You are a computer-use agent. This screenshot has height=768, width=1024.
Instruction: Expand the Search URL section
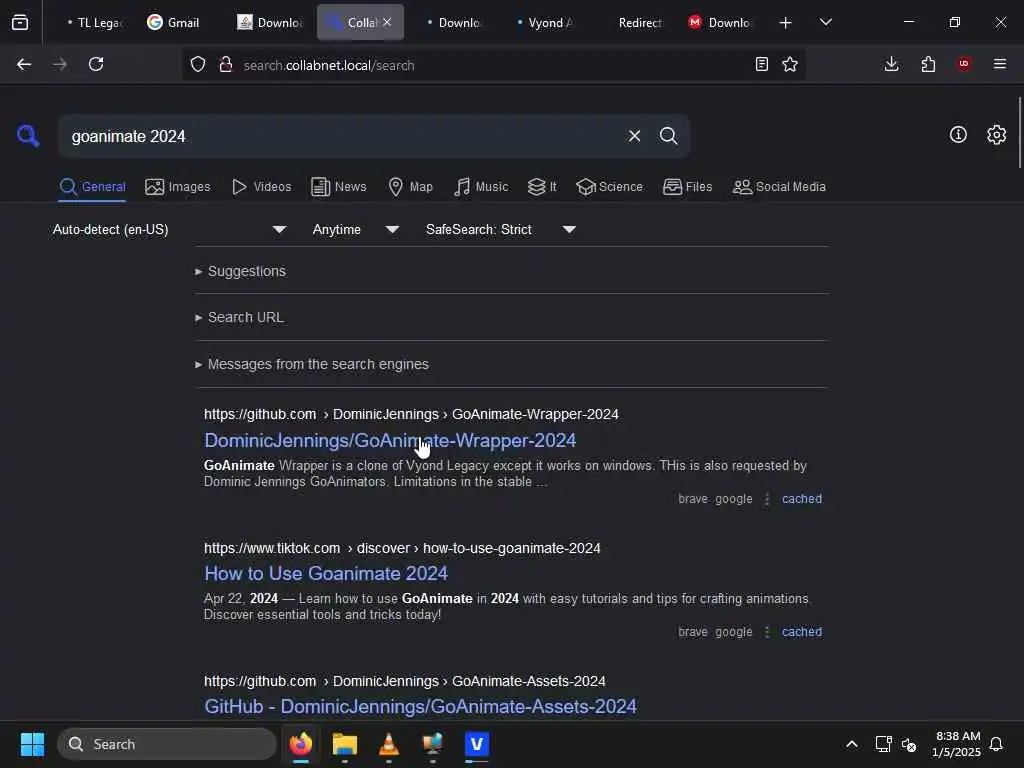click(239, 317)
